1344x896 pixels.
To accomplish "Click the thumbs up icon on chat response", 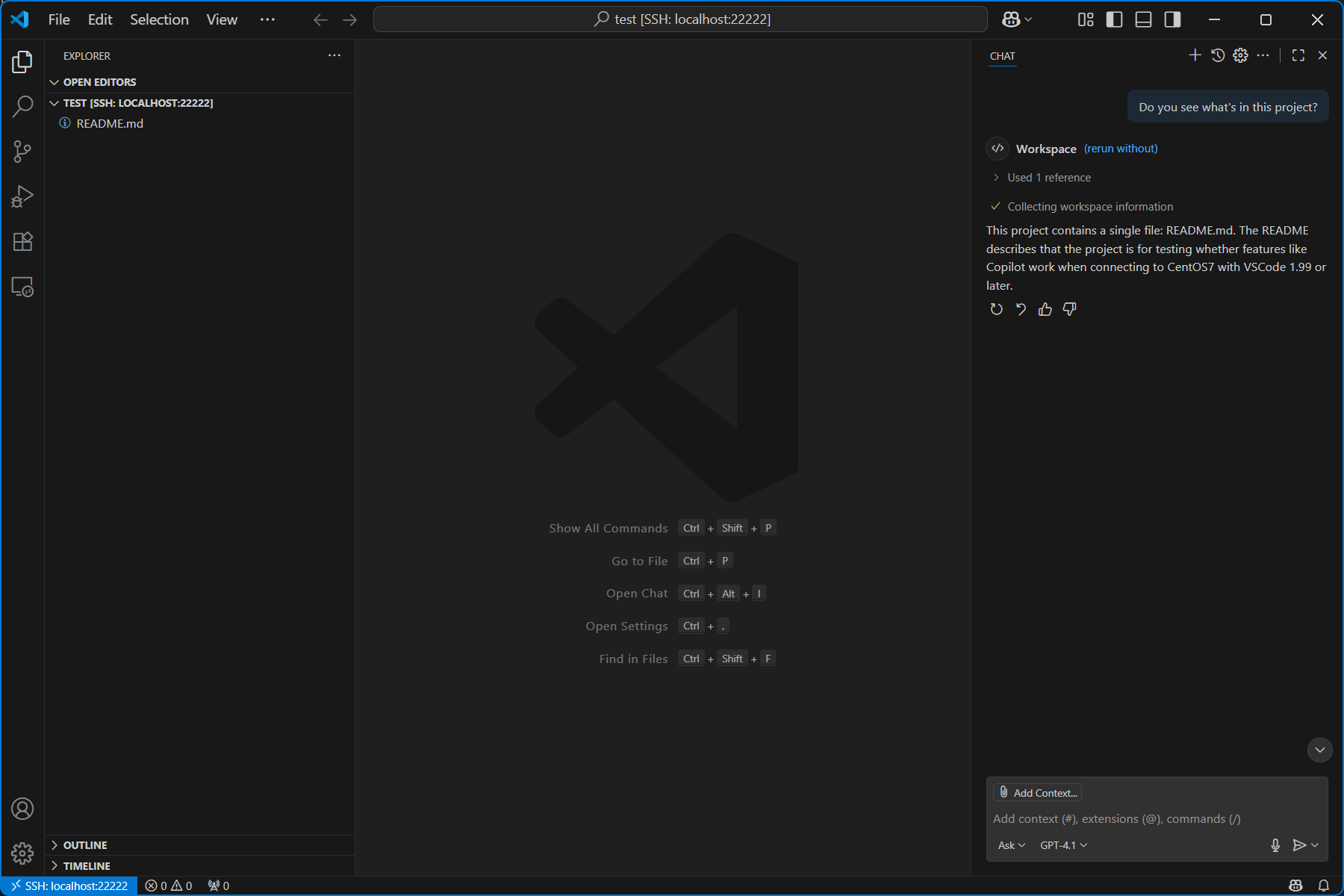I will point(1045,309).
